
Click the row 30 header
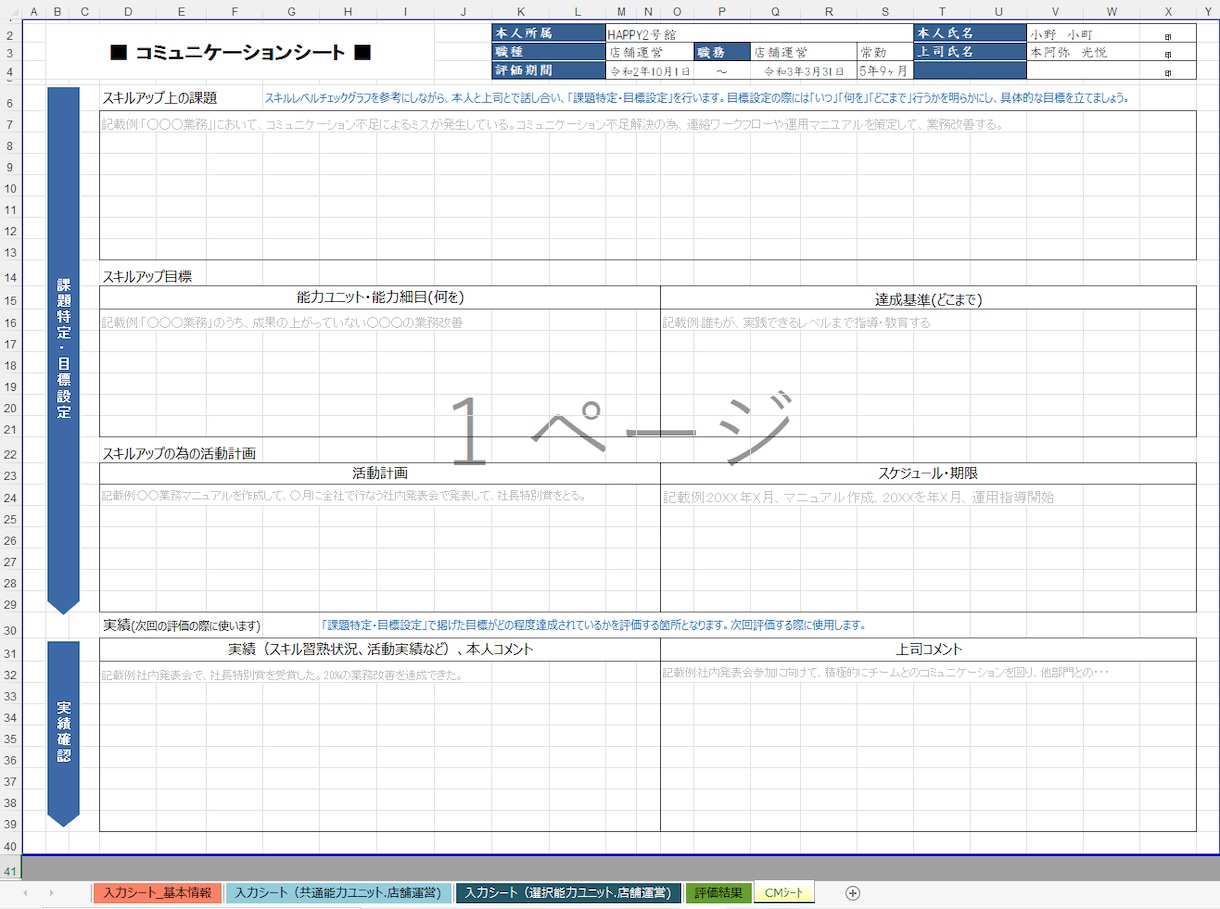(10, 630)
